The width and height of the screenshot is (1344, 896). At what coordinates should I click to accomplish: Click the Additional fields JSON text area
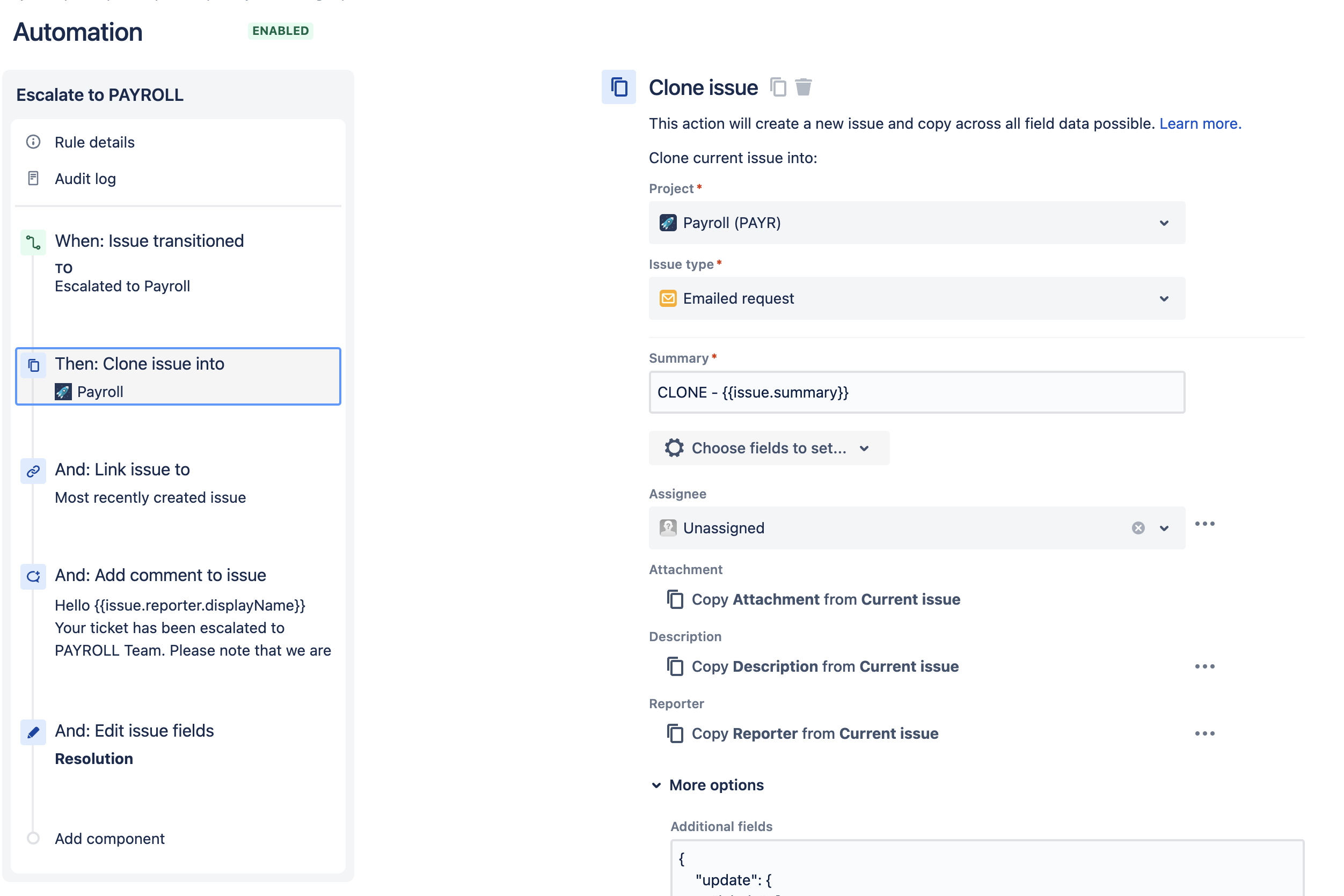click(987, 868)
